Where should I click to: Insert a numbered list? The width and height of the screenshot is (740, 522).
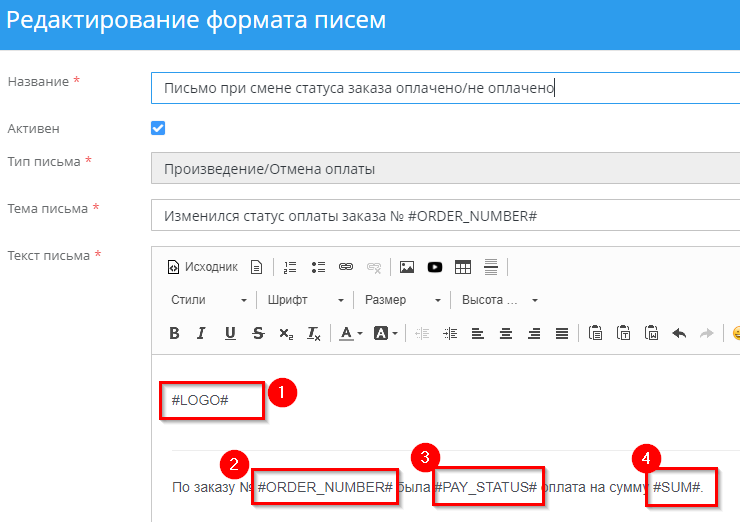click(x=291, y=267)
